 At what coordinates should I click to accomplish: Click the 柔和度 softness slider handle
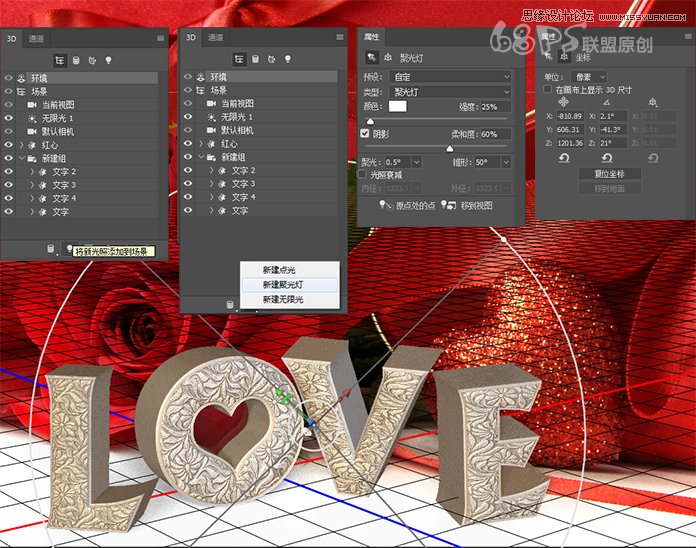point(450,148)
